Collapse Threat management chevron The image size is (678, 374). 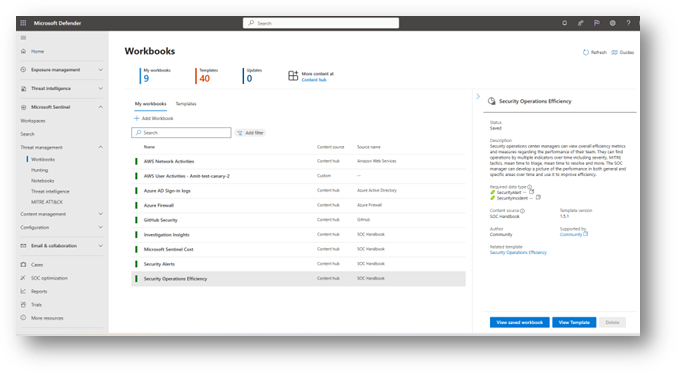[x=100, y=147]
